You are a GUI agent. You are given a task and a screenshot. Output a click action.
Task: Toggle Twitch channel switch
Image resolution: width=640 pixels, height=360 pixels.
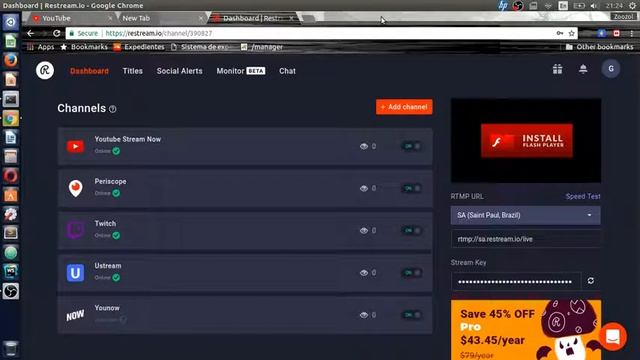(411, 230)
